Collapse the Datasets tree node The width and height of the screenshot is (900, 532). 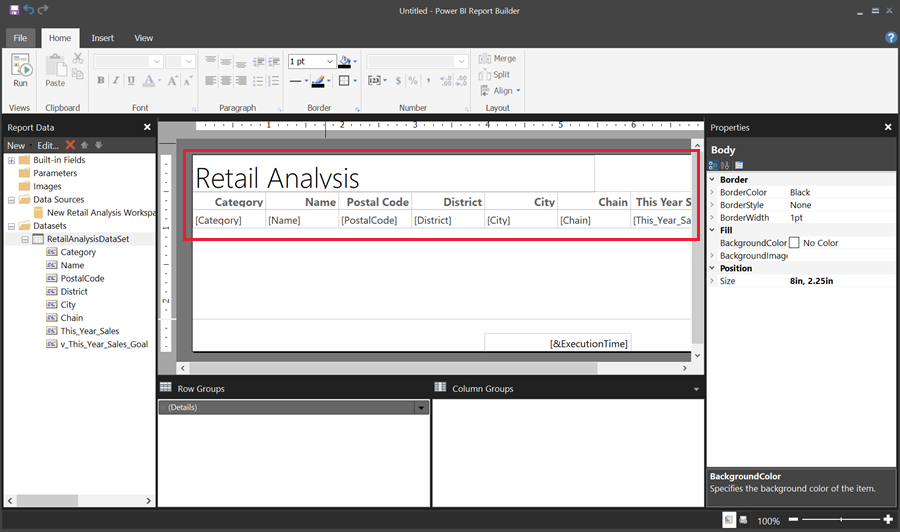coord(12,226)
